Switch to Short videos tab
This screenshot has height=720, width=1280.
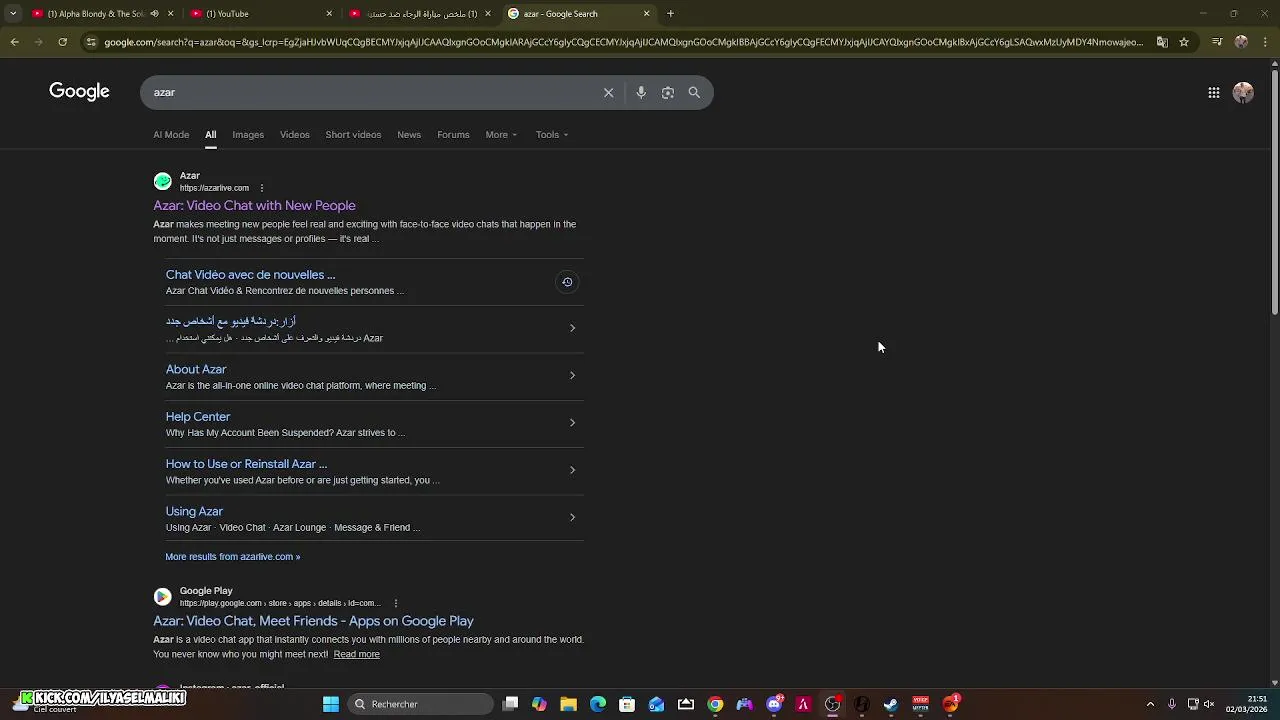[353, 134]
